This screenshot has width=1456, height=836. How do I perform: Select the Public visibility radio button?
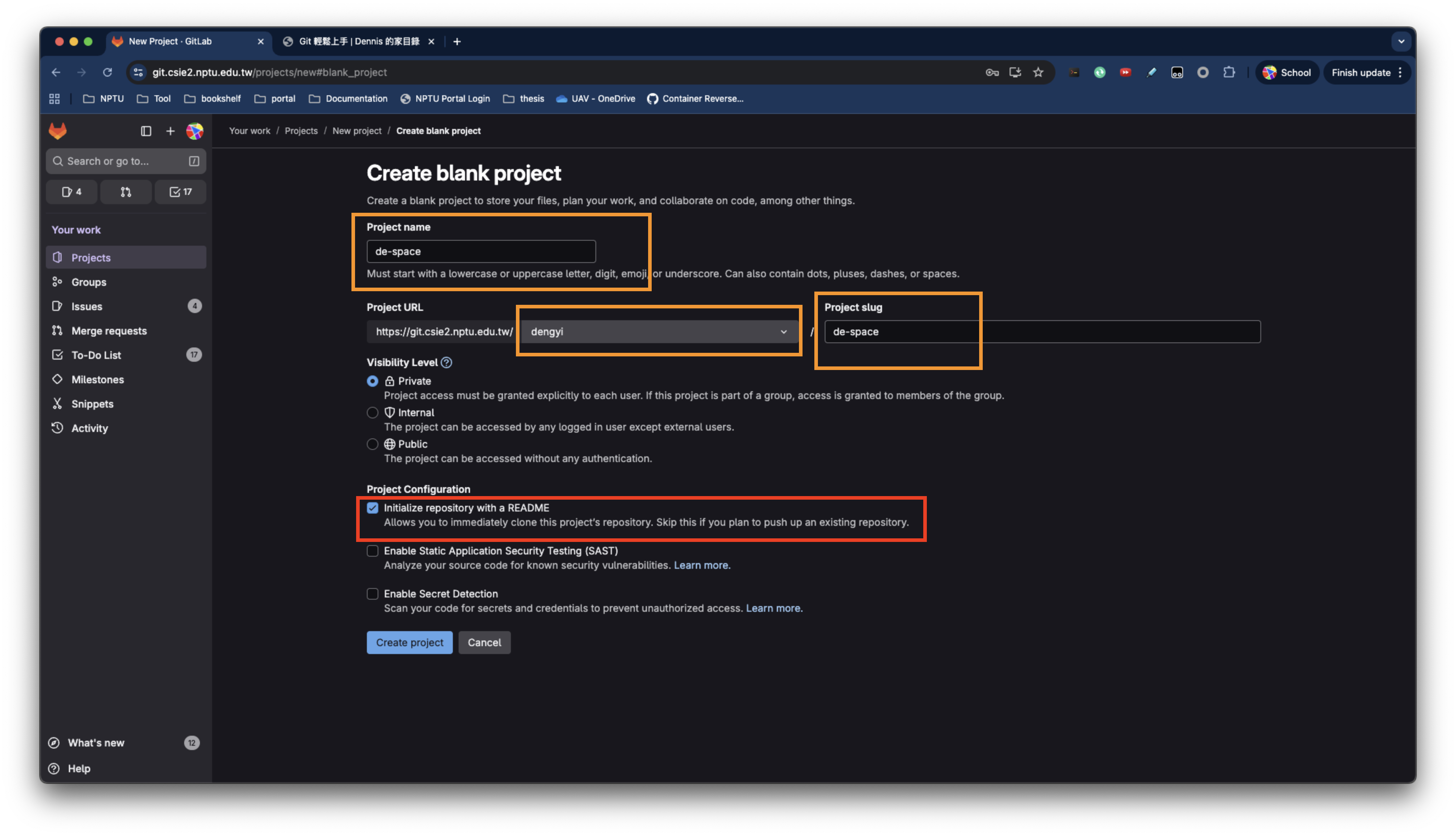373,444
